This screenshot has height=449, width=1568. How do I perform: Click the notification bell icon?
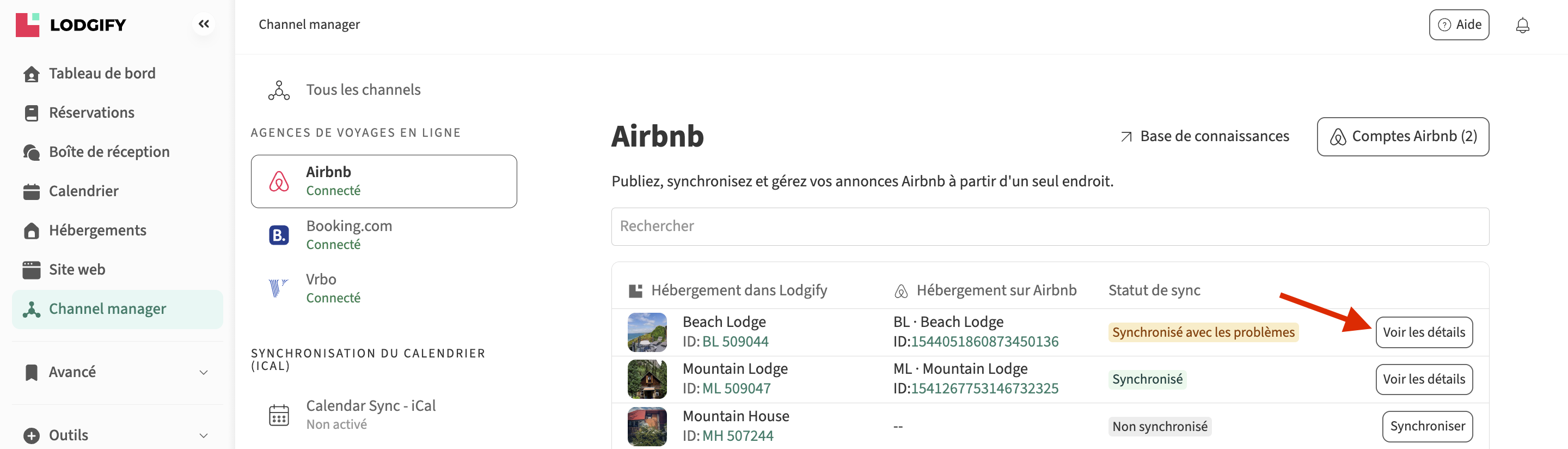1522,25
